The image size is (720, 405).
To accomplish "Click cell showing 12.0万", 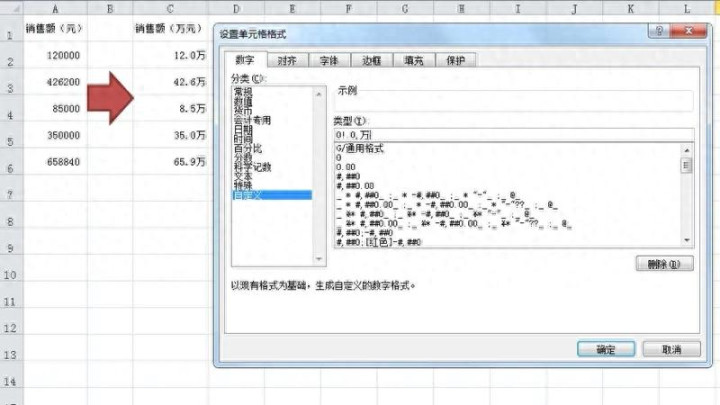I will pos(170,55).
